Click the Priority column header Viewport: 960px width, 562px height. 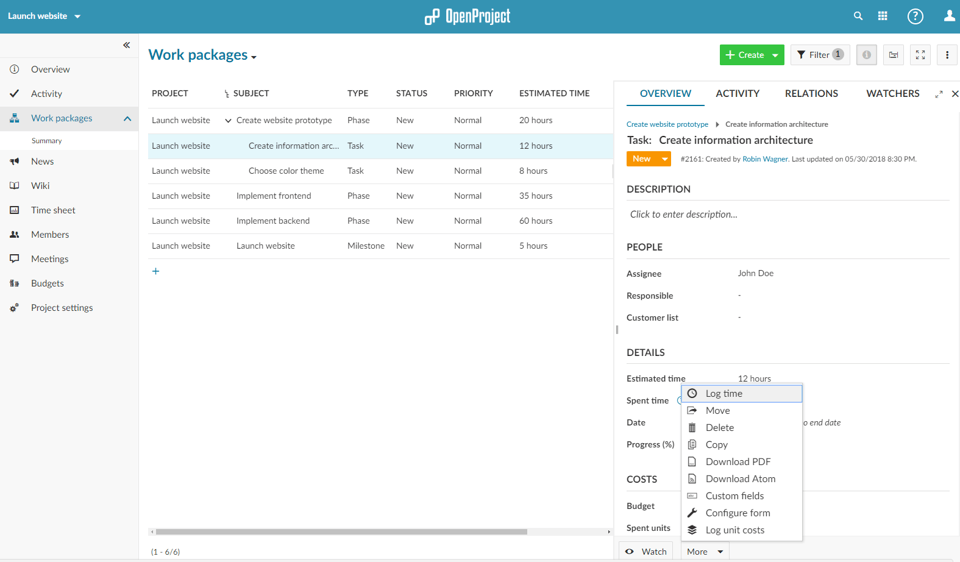pos(473,94)
